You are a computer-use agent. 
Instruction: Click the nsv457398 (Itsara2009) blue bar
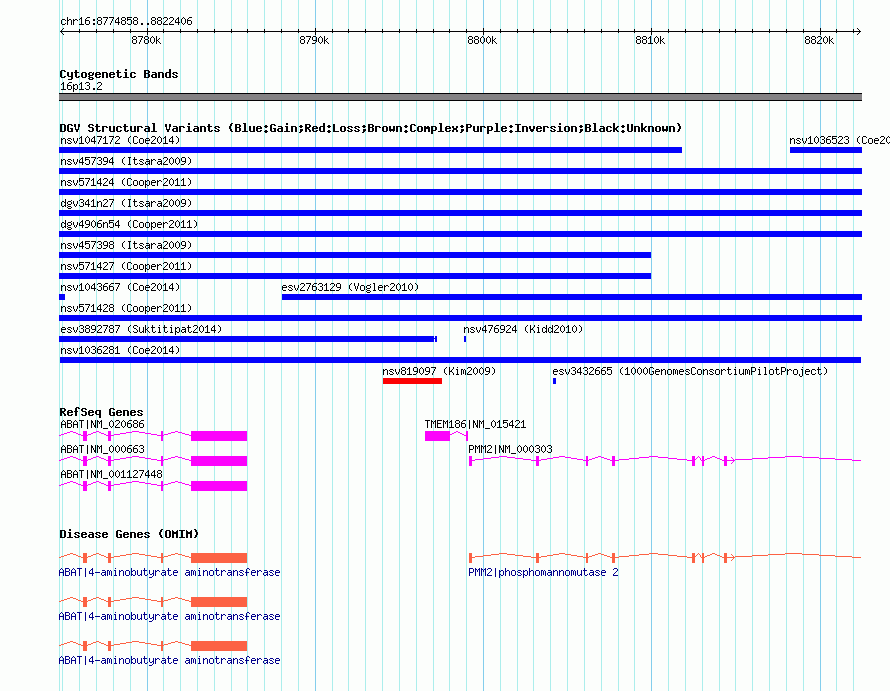[x=355, y=255]
